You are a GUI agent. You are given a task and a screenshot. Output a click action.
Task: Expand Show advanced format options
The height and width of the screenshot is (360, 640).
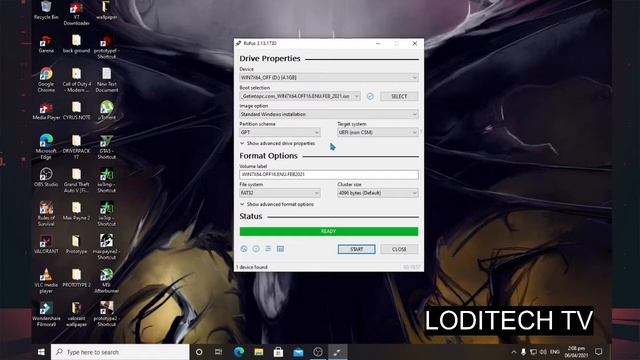[277, 204]
